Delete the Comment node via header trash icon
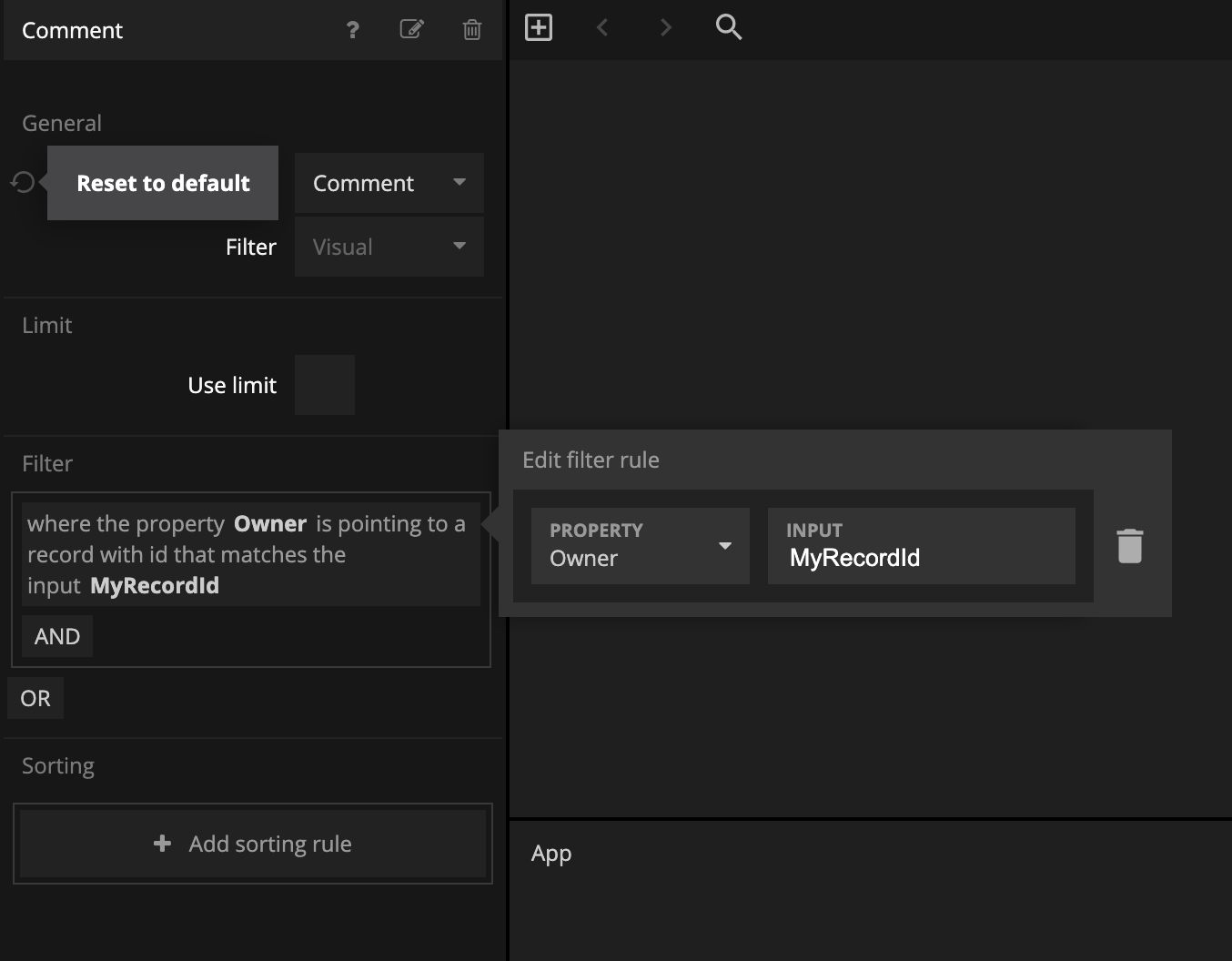The height and width of the screenshot is (961, 1232). [472, 30]
